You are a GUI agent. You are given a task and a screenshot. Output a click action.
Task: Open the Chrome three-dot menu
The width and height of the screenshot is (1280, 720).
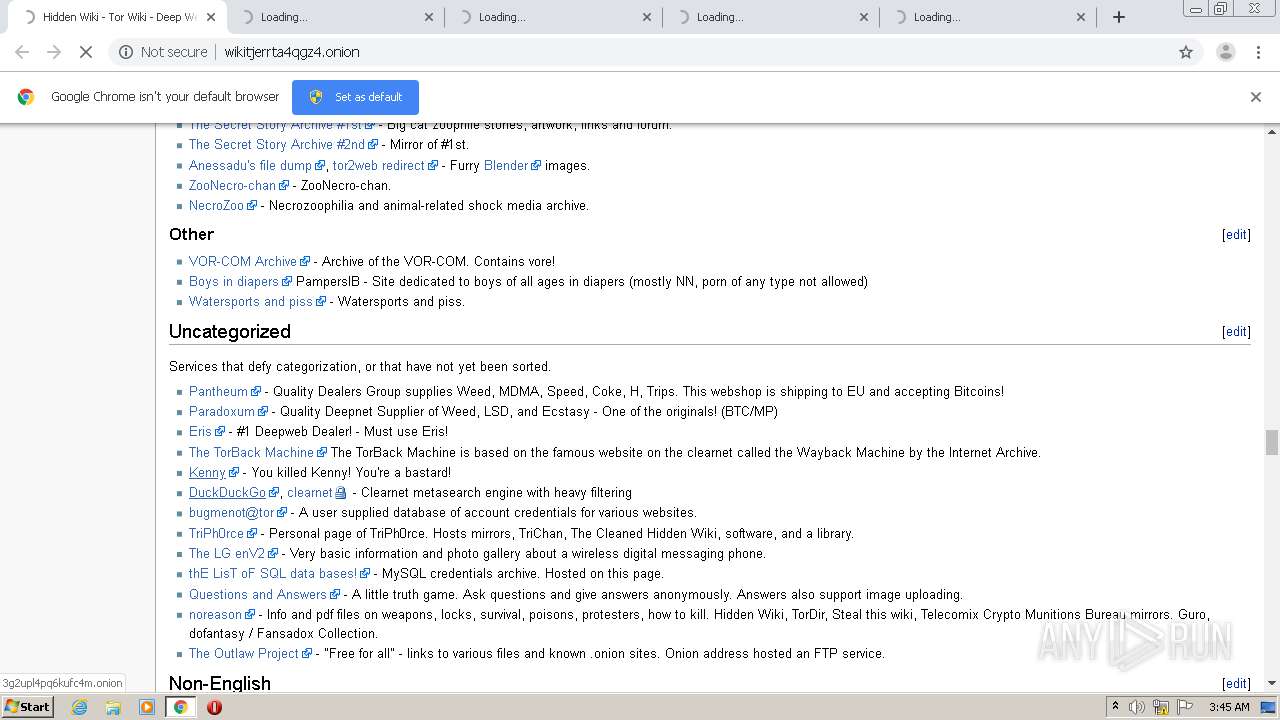coord(1259,52)
